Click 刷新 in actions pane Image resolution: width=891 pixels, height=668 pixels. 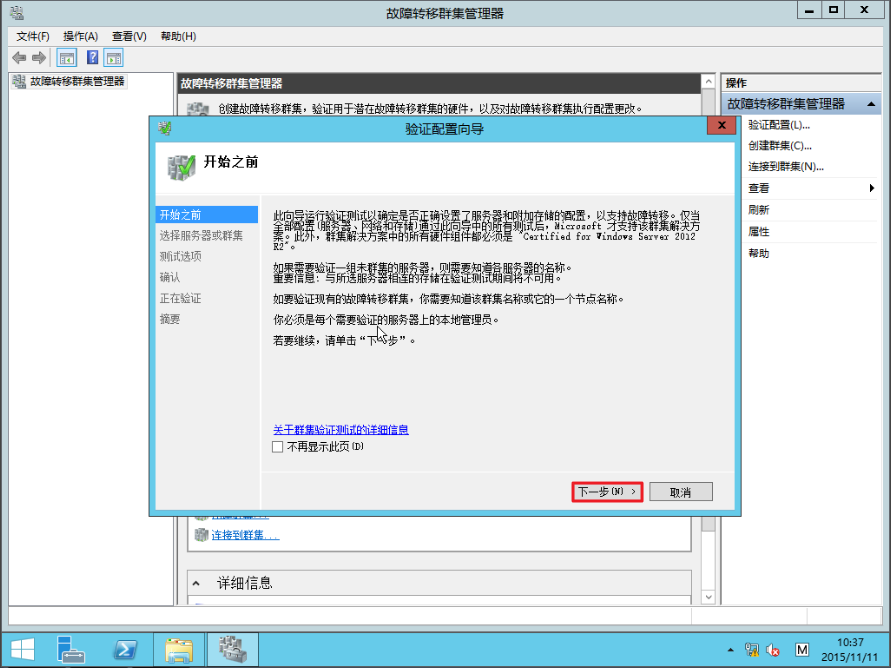coord(759,210)
